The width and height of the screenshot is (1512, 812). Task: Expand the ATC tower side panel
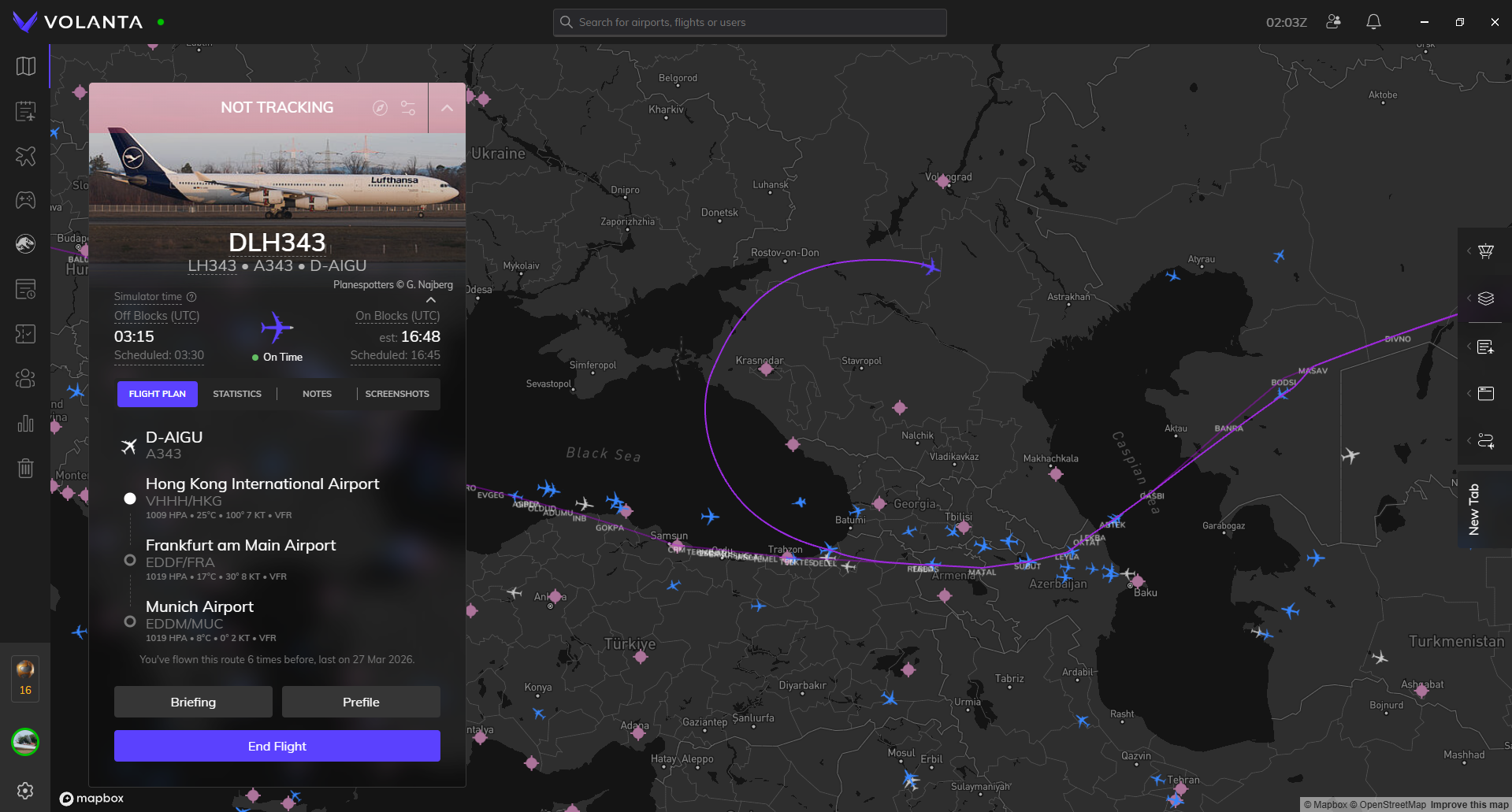coord(1485,251)
